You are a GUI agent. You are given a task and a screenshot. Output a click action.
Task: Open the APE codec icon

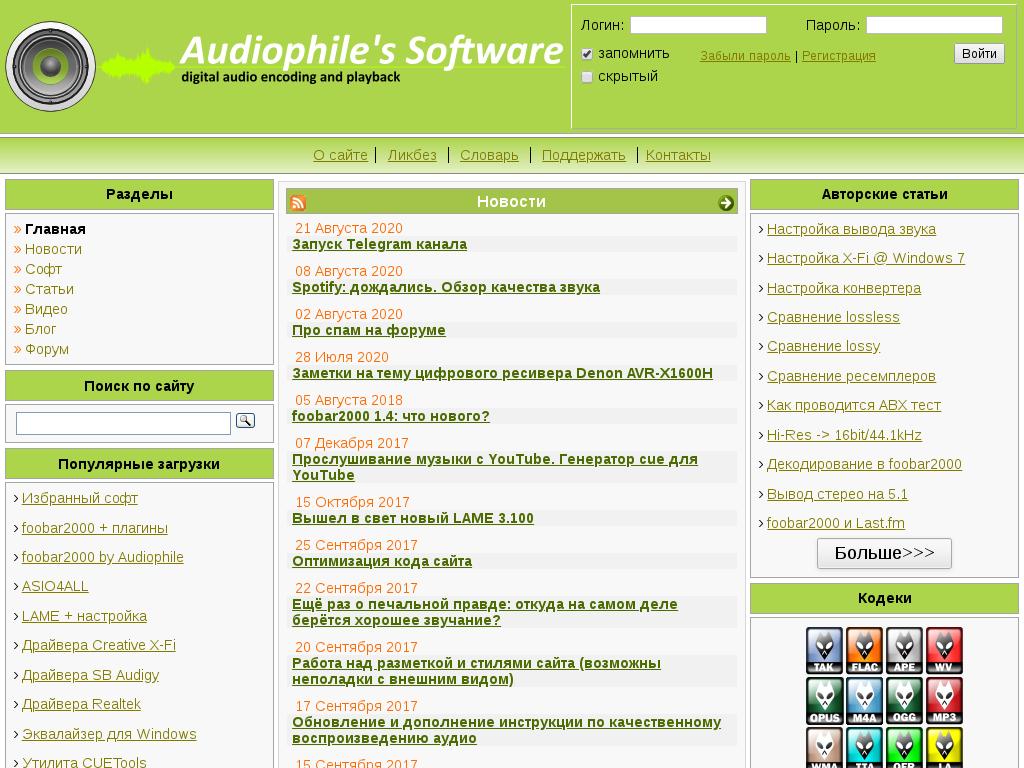point(904,650)
